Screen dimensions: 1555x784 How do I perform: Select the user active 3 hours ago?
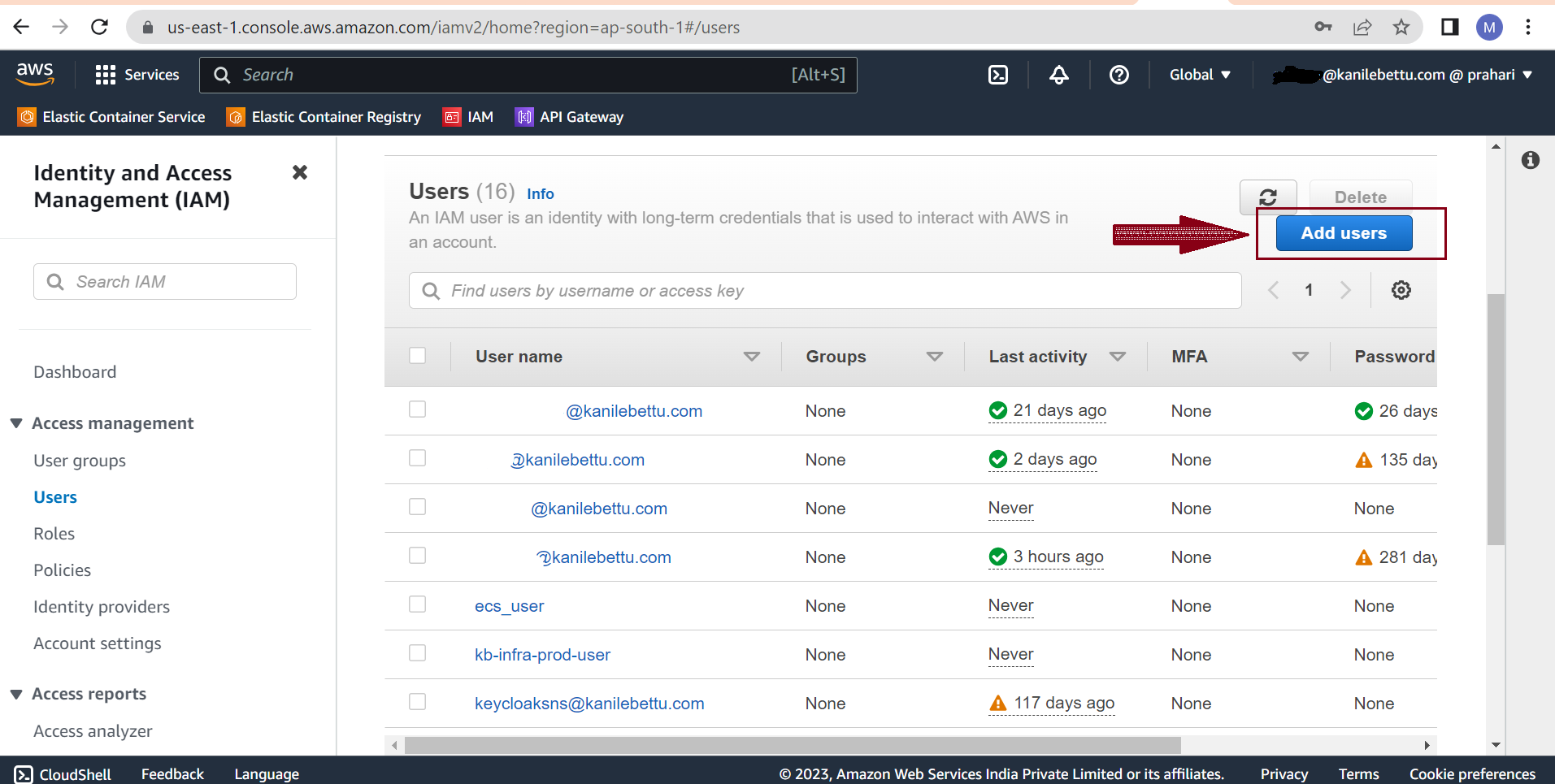point(417,555)
